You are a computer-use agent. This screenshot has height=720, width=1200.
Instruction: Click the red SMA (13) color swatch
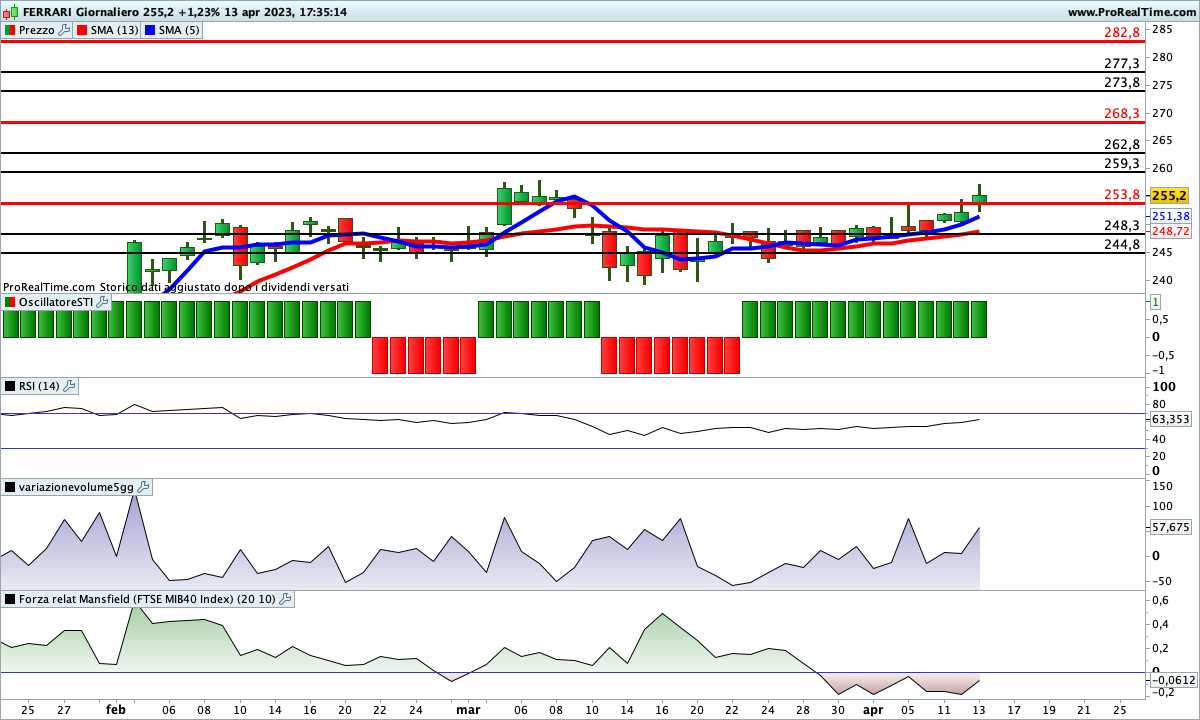[82, 30]
